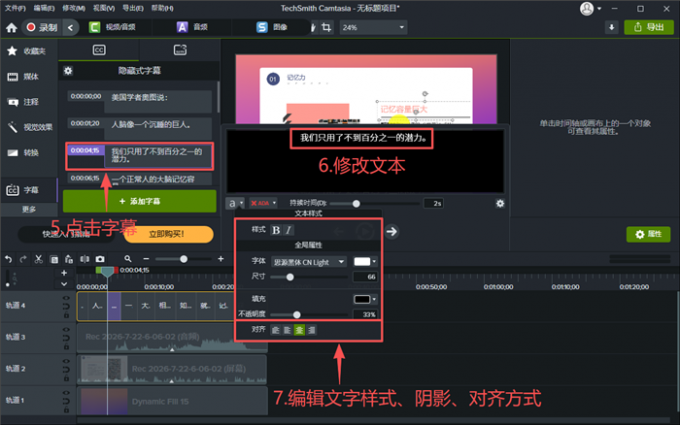Click the timeline zoom magnifier icon

(128, 259)
